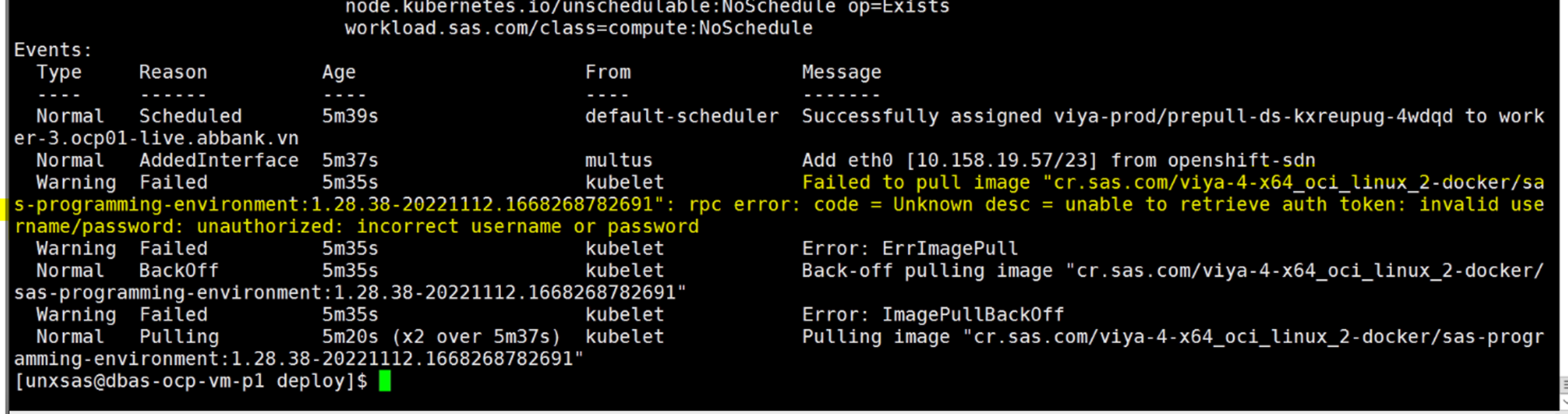Click the "multus" source entry
1568x414 pixels.
click(619, 160)
